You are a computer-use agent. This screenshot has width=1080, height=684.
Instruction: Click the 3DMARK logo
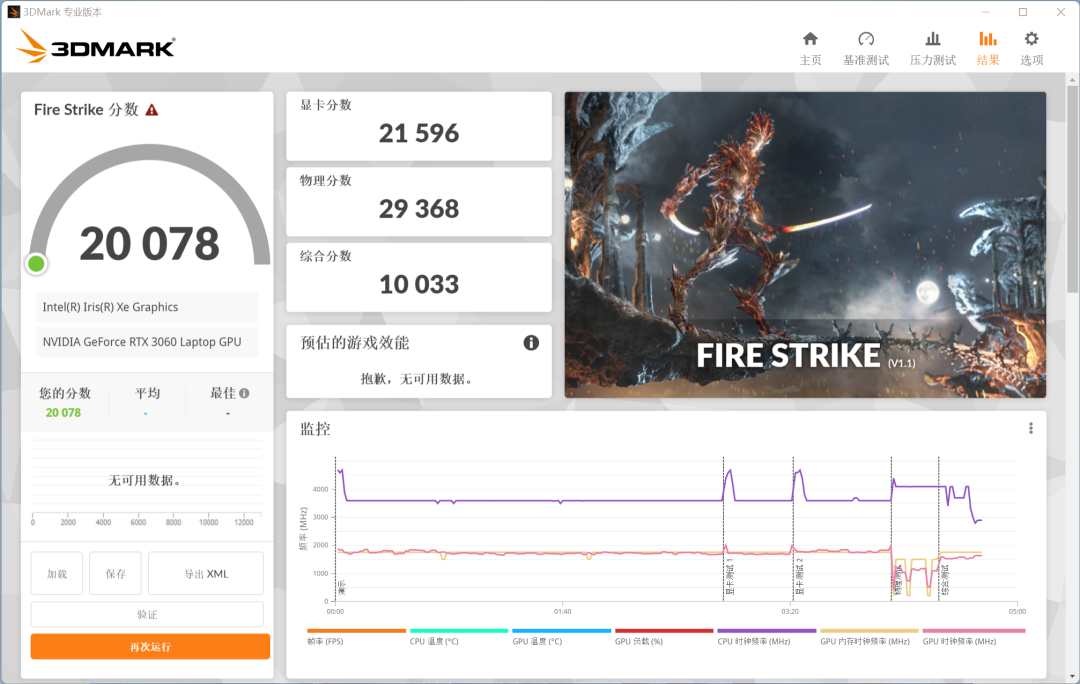pos(95,46)
